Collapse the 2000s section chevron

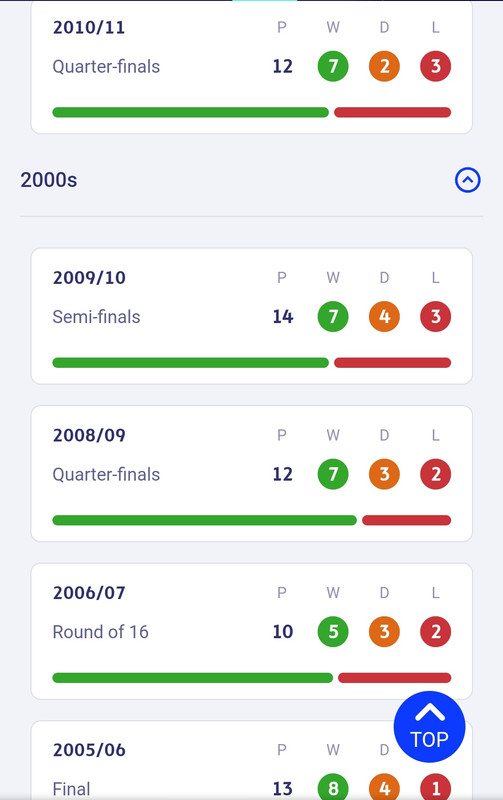(x=467, y=180)
